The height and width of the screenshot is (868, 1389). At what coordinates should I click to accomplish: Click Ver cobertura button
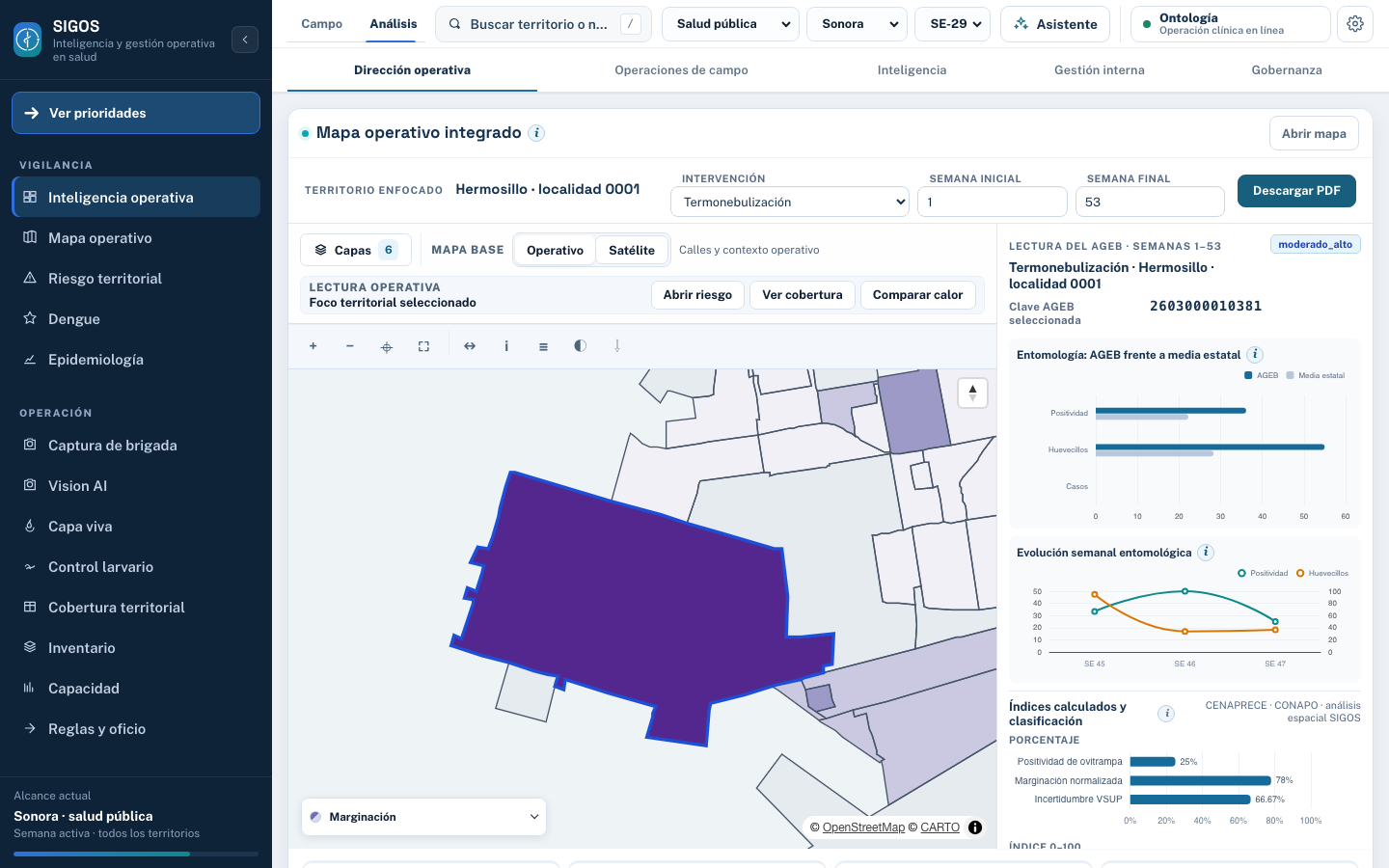(803, 295)
